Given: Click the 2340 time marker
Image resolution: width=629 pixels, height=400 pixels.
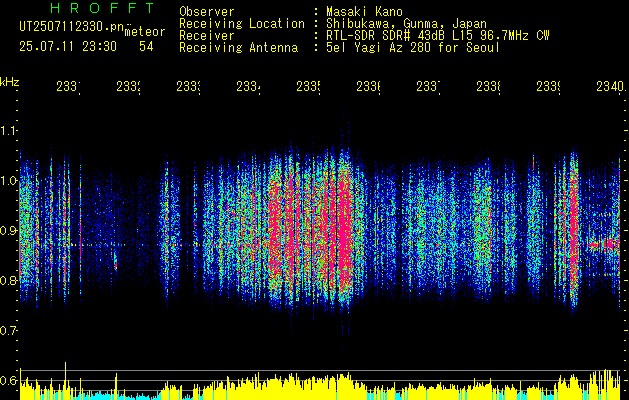Looking at the screenshot, I should [x=611, y=86].
